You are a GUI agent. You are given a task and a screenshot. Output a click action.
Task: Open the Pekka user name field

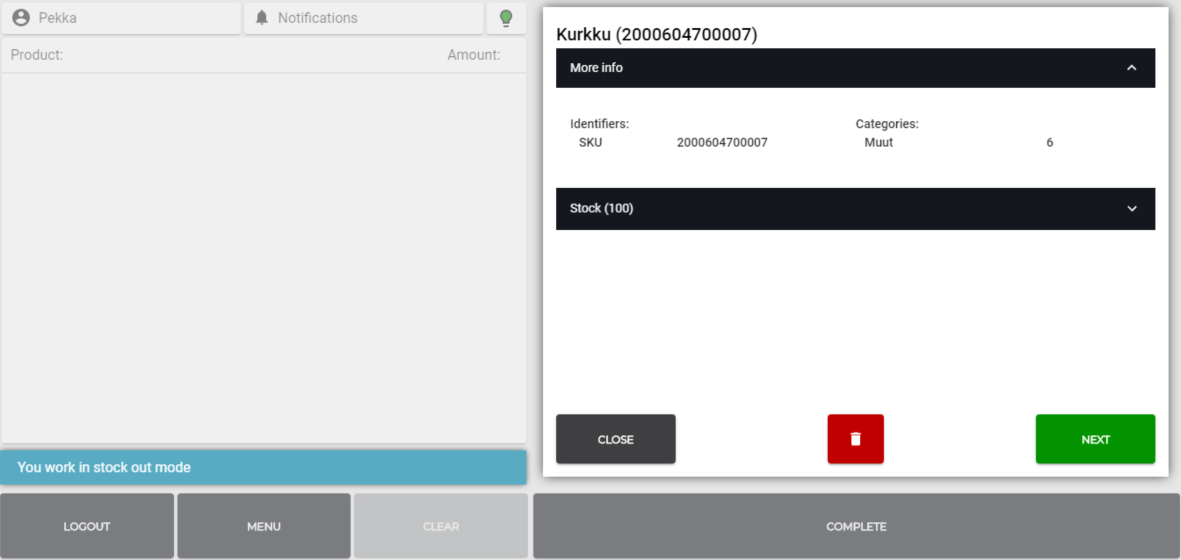[x=58, y=18]
